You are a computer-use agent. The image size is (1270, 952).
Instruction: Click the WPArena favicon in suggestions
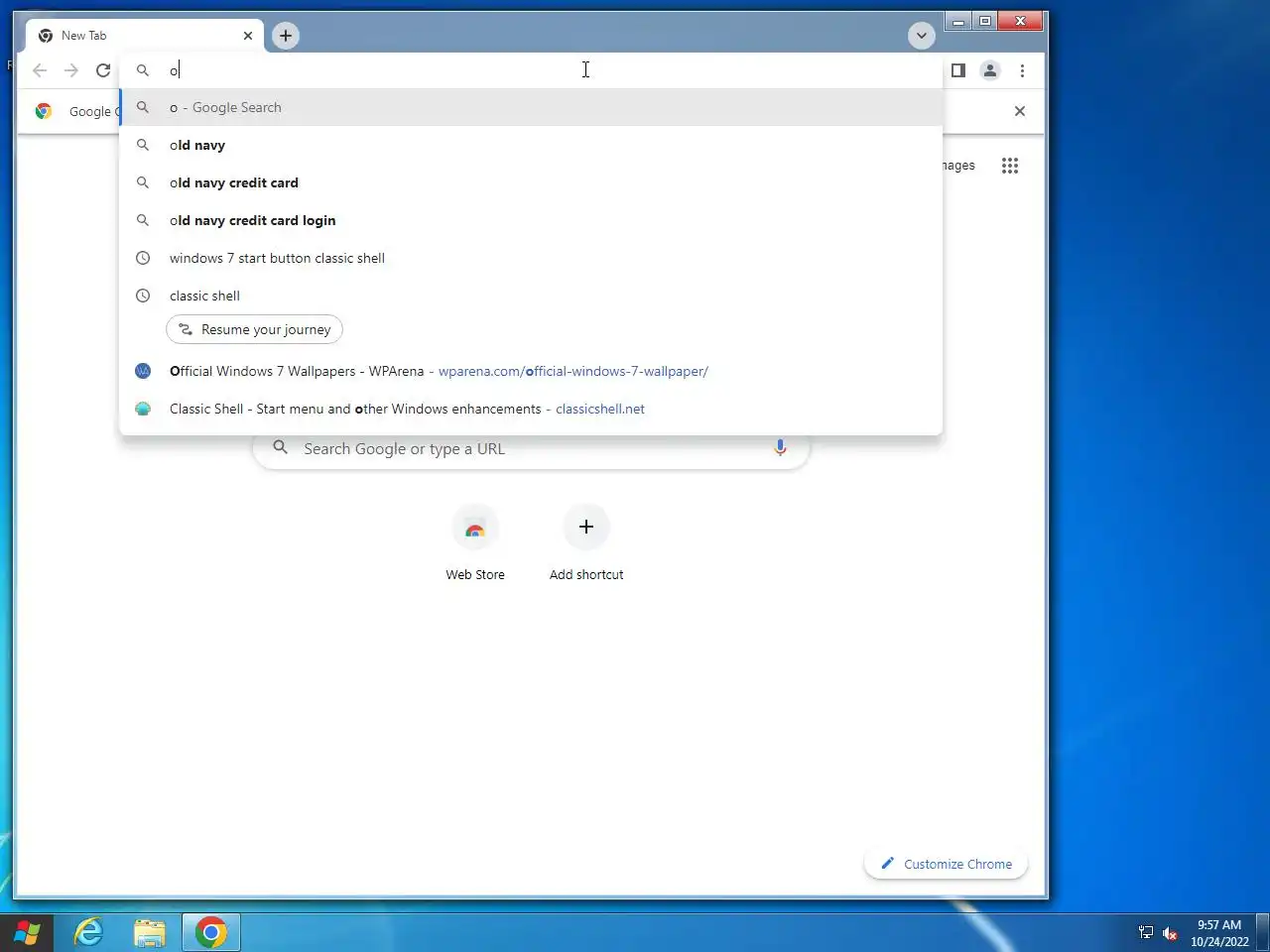coord(143,371)
